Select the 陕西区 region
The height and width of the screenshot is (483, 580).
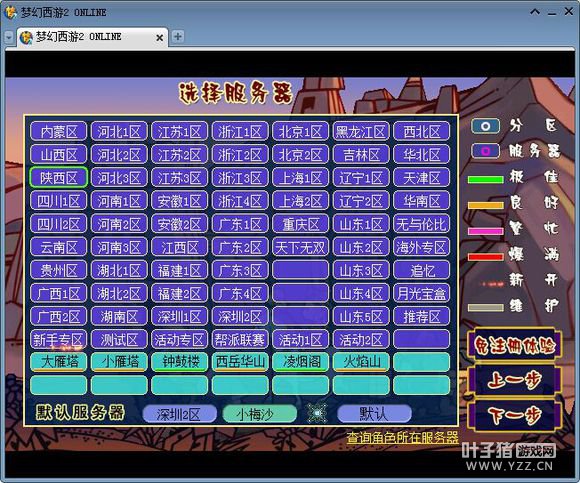pos(58,178)
